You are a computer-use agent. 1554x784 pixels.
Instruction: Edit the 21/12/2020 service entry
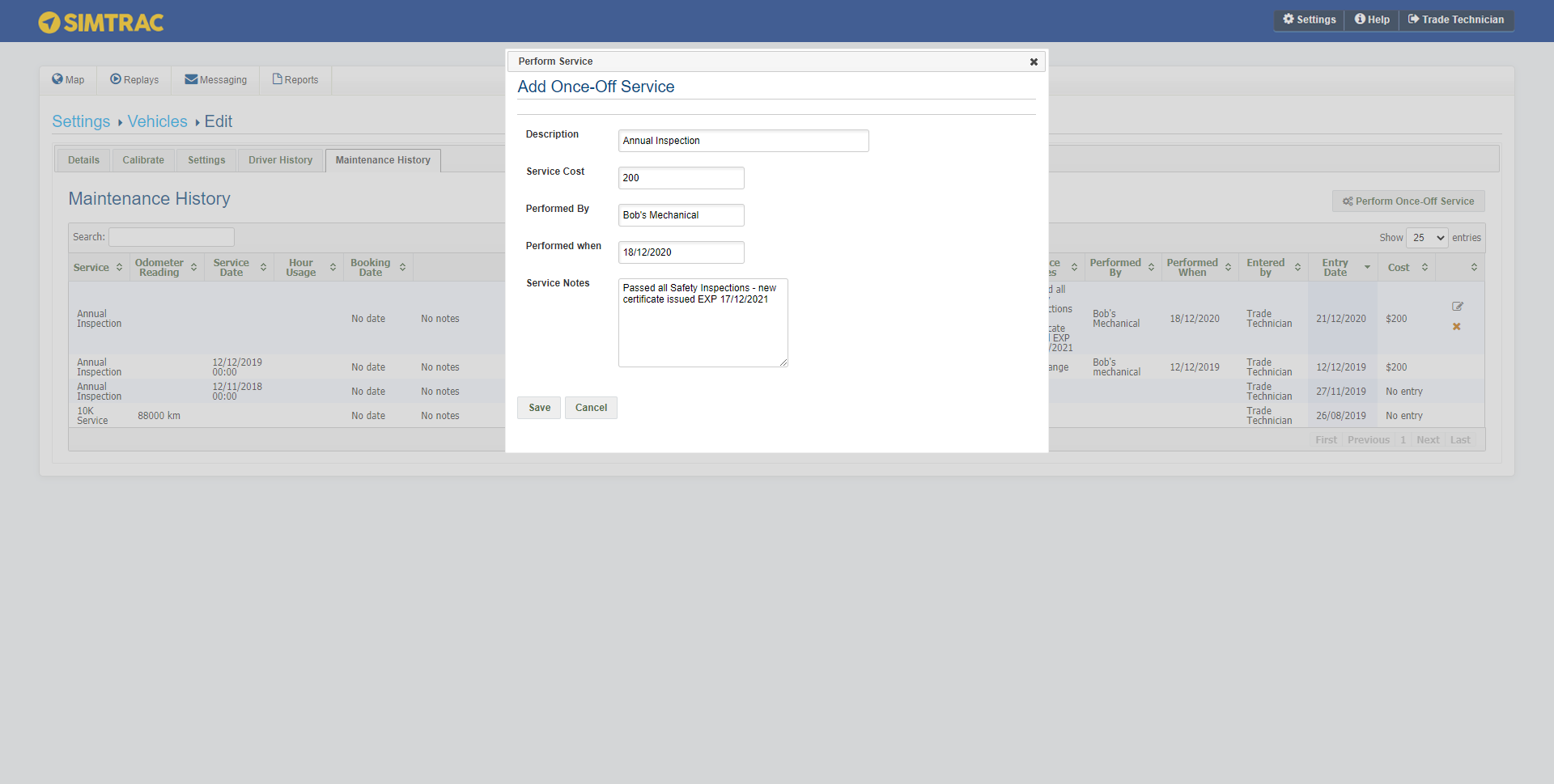tap(1458, 307)
